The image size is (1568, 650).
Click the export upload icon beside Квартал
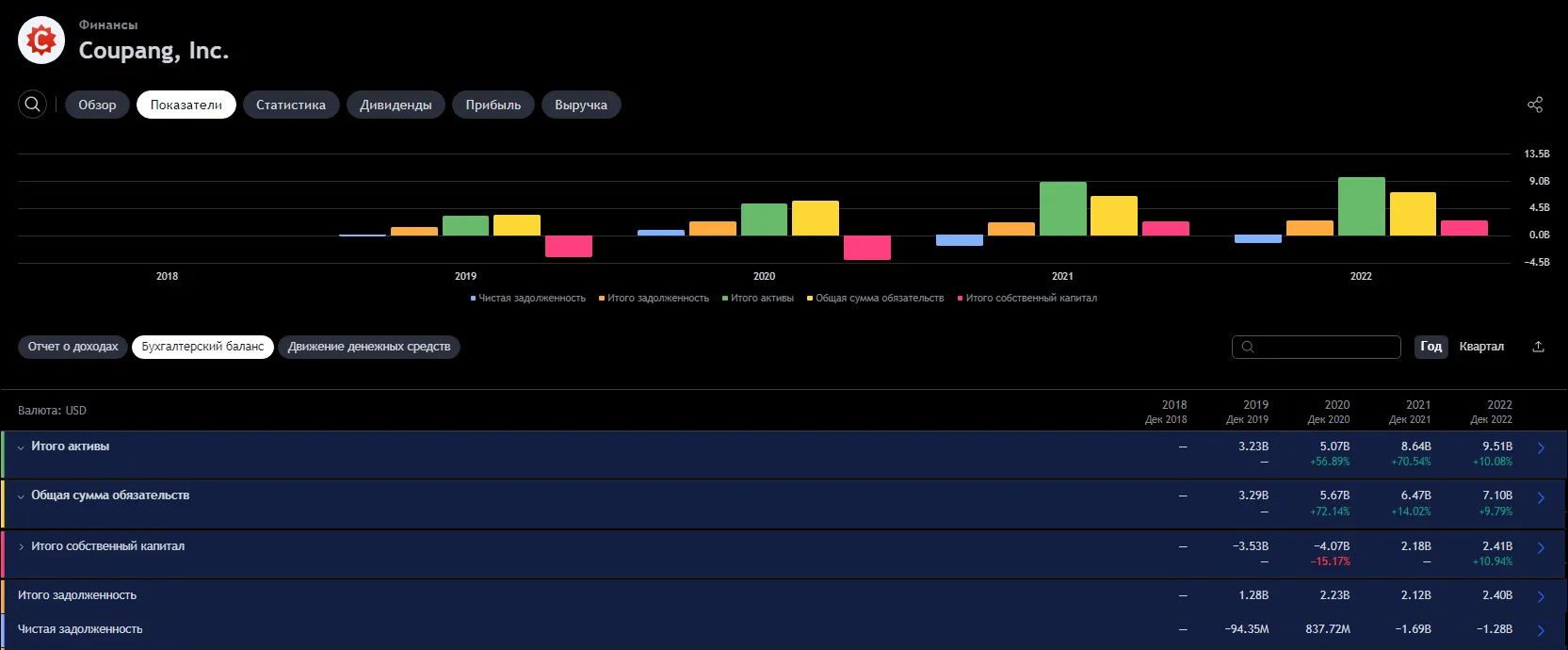click(x=1538, y=347)
